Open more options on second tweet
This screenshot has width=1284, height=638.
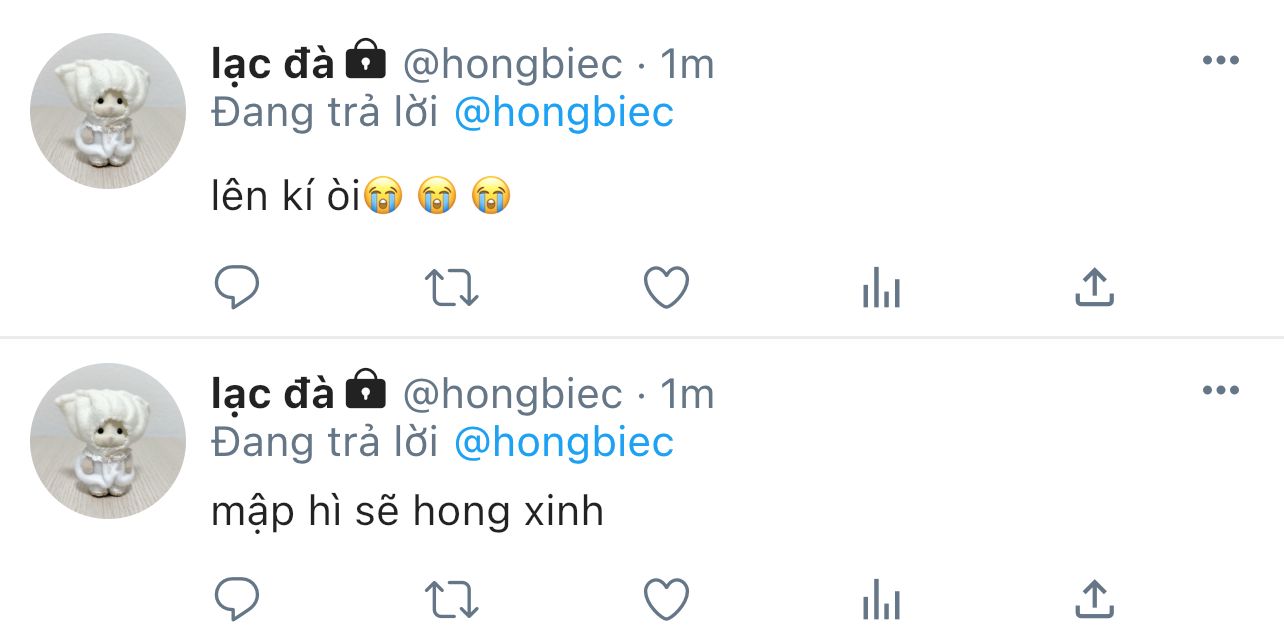pyautogui.click(x=1220, y=391)
